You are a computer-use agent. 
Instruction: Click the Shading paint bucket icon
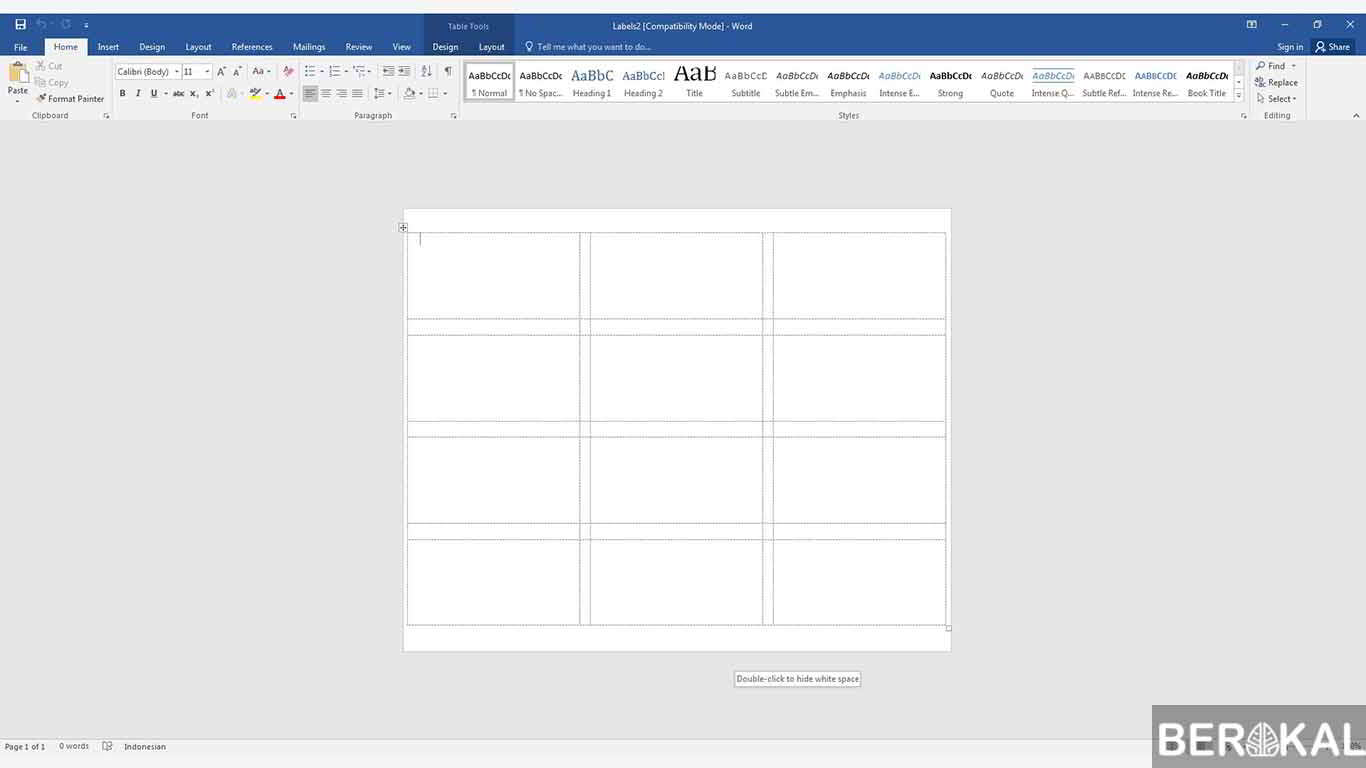tap(409, 94)
